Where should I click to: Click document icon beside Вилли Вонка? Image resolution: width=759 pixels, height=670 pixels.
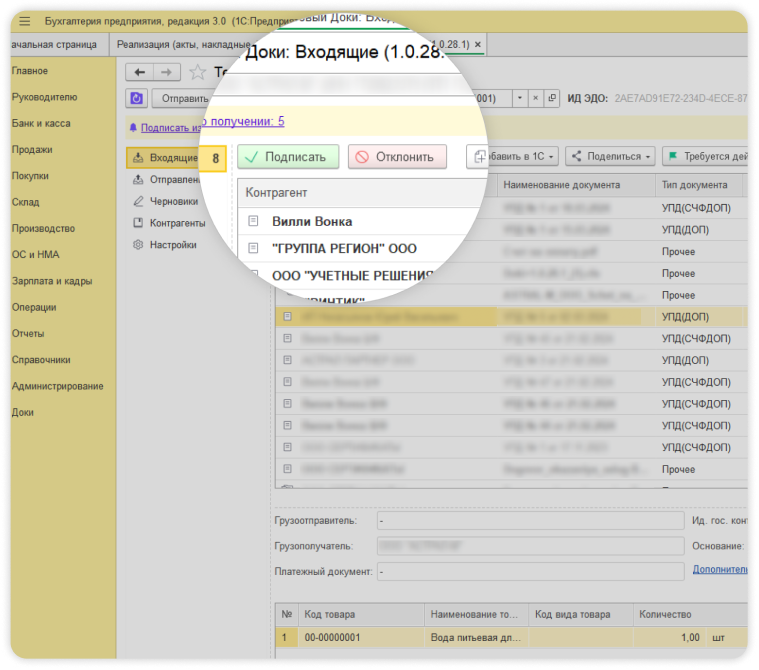coord(254,221)
